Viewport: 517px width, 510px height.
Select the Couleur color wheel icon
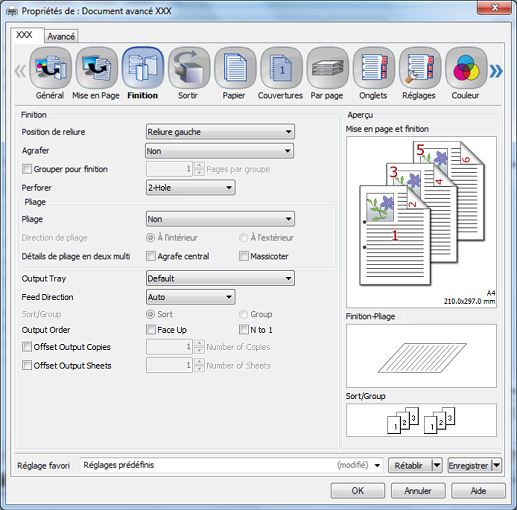(x=466, y=68)
